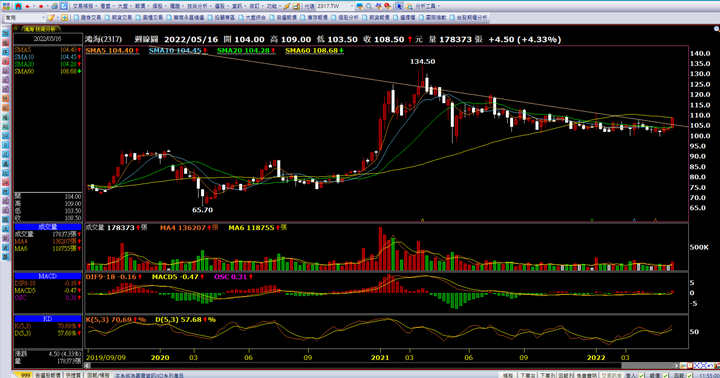Viewport: 720px width, 378px height.
Task: Open 大盤綜合 shortcut
Action: pyautogui.click(x=252, y=17)
